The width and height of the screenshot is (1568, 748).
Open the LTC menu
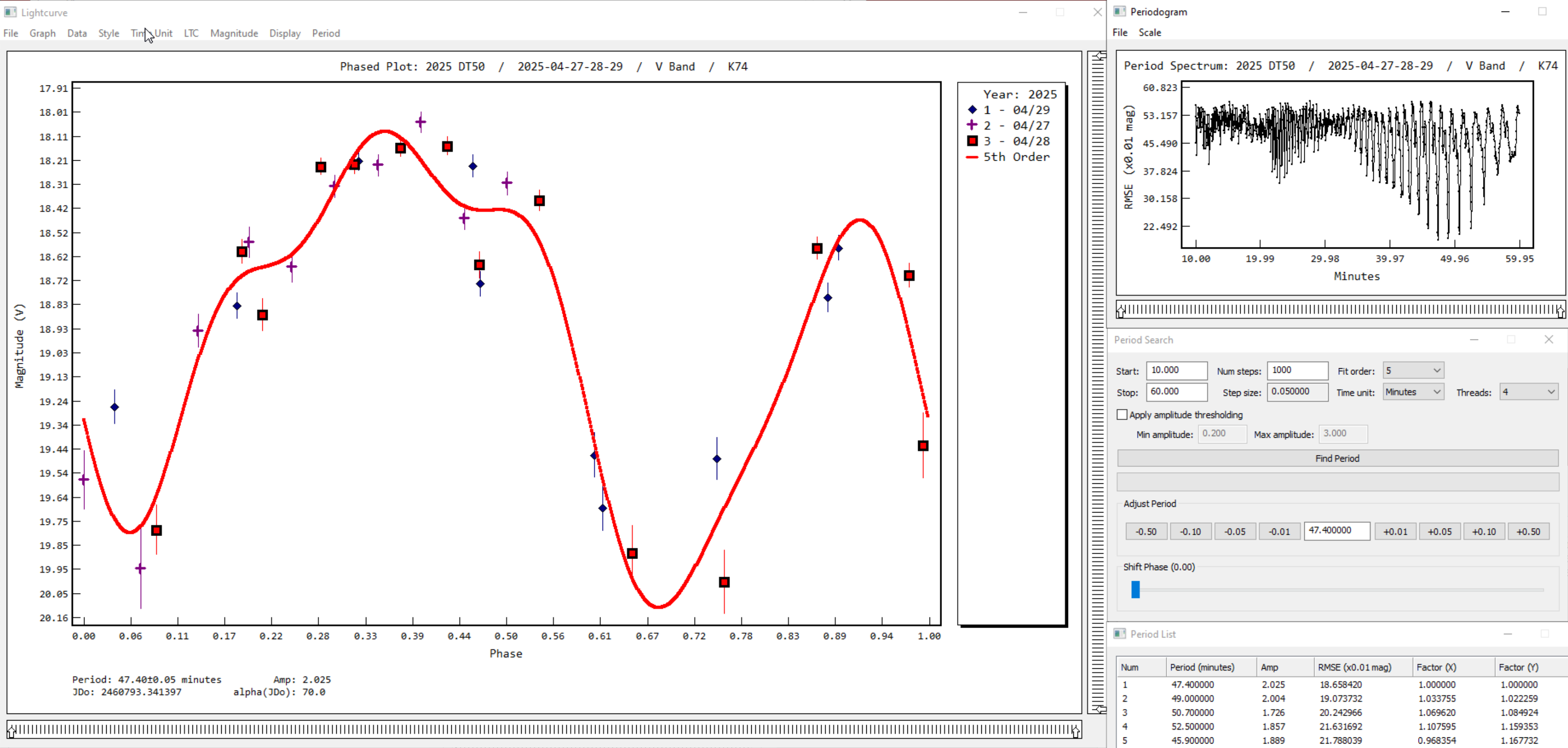tap(191, 33)
